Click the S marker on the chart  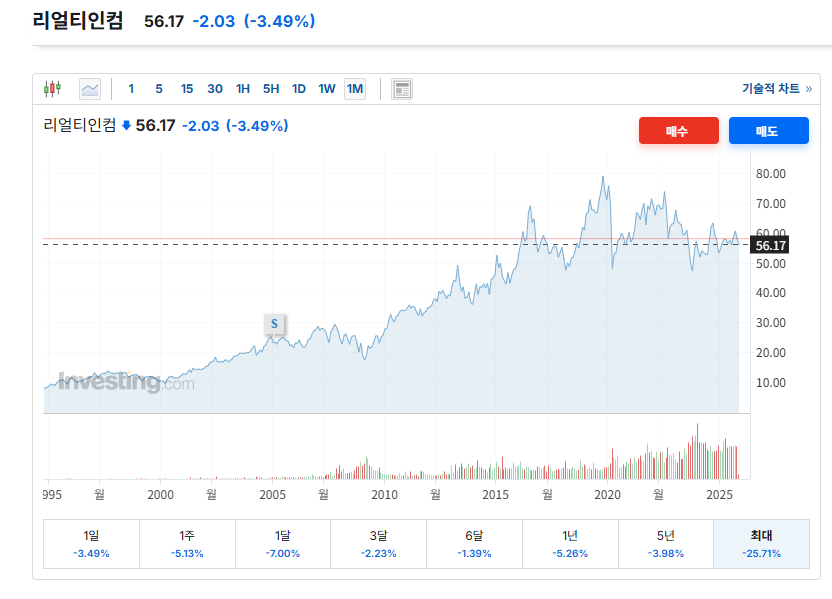click(x=274, y=323)
